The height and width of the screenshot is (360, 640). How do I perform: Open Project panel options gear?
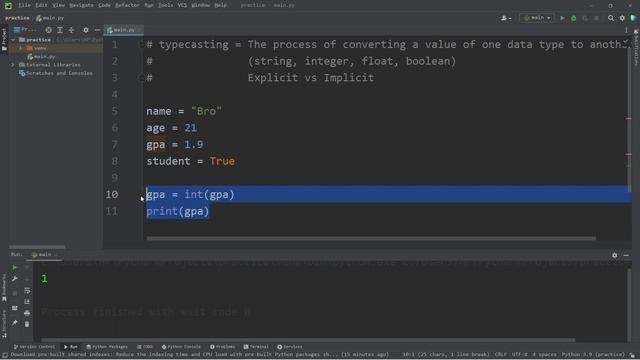coord(86,30)
